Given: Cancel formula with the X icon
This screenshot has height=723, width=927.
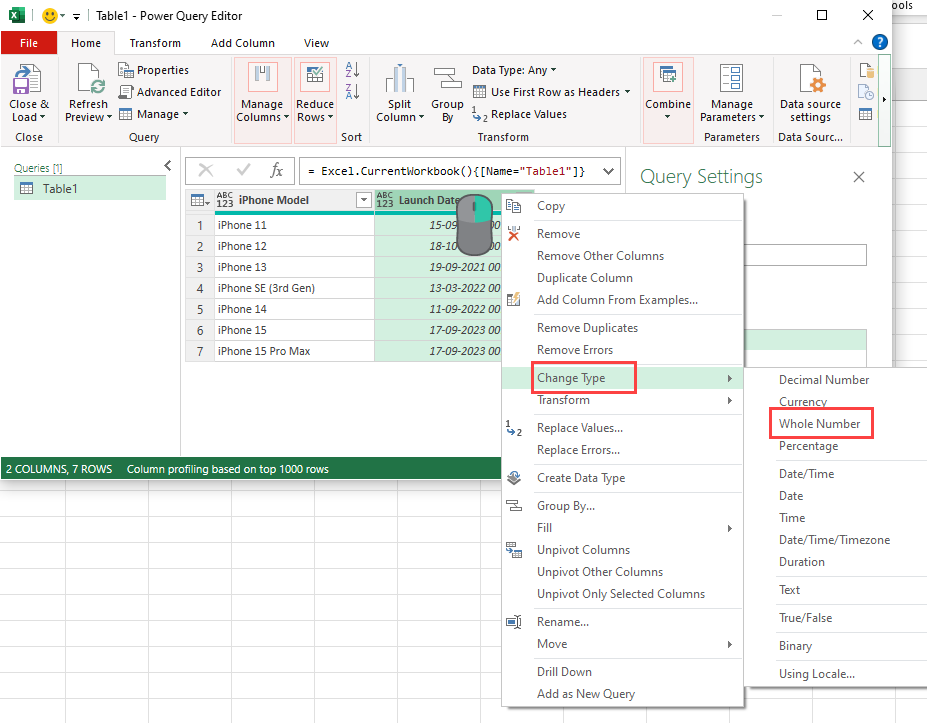Looking at the screenshot, I should click(206, 171).
